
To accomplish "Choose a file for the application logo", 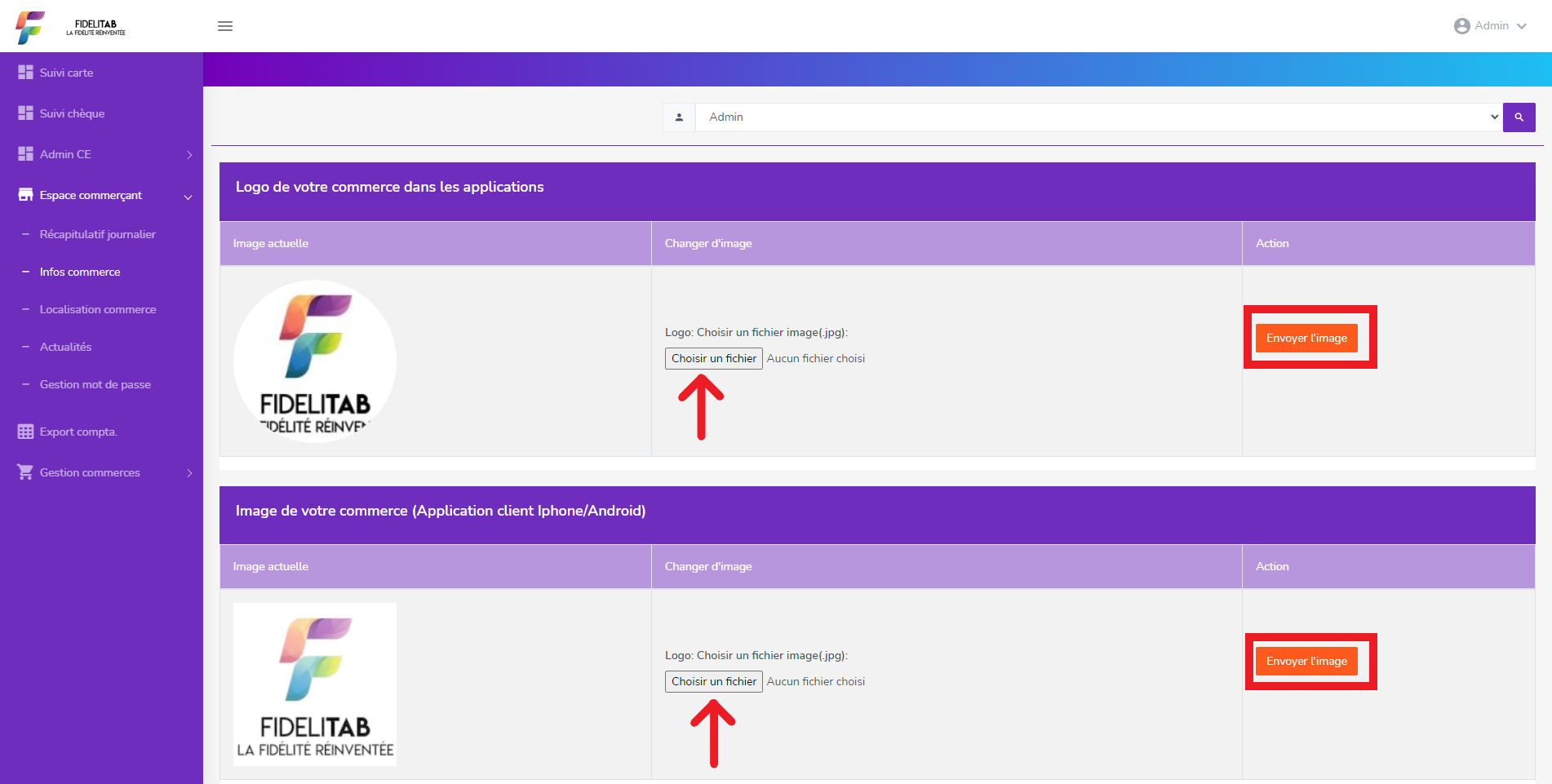I will point(713,359).
